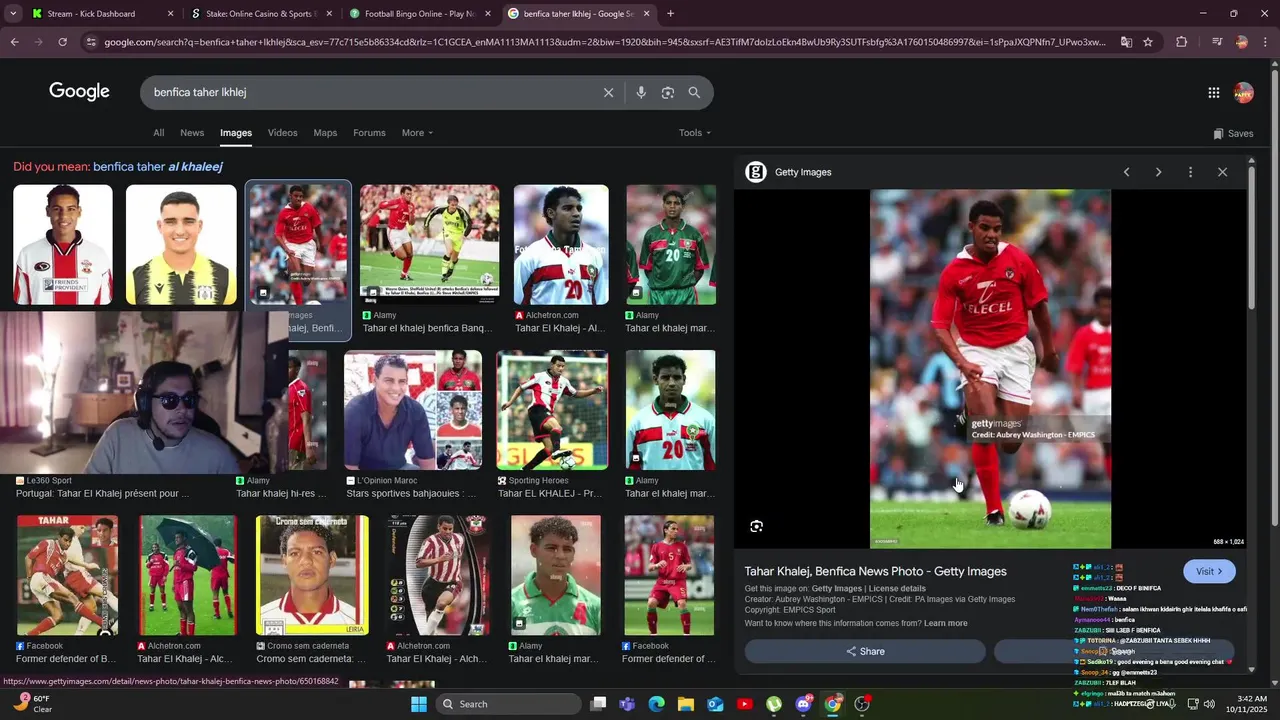The image size is (1280, 720).
Task: Reload the page in Chrome
Action: tap(62, 42)
